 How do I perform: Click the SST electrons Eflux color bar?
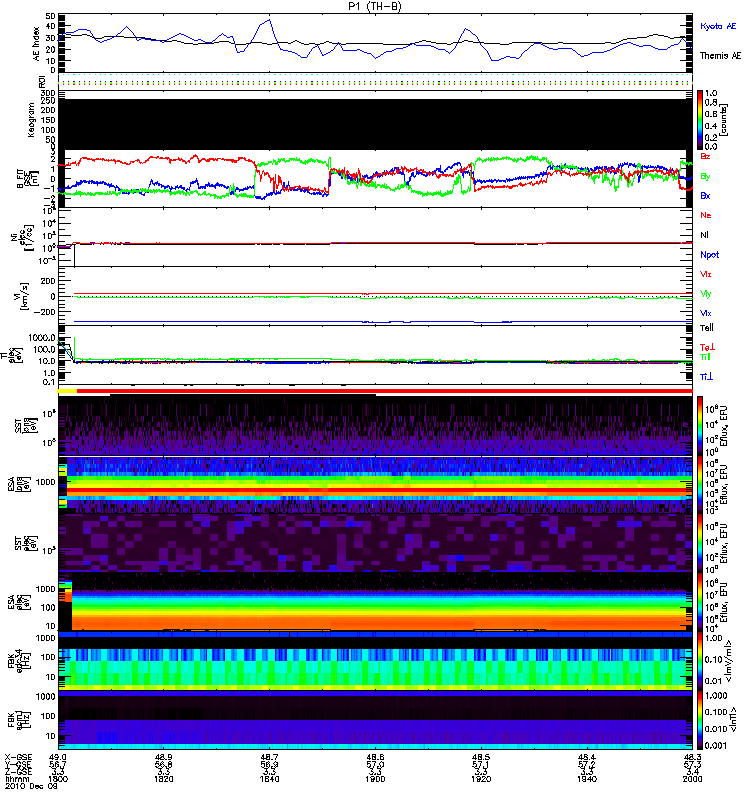tap(700, 543)
